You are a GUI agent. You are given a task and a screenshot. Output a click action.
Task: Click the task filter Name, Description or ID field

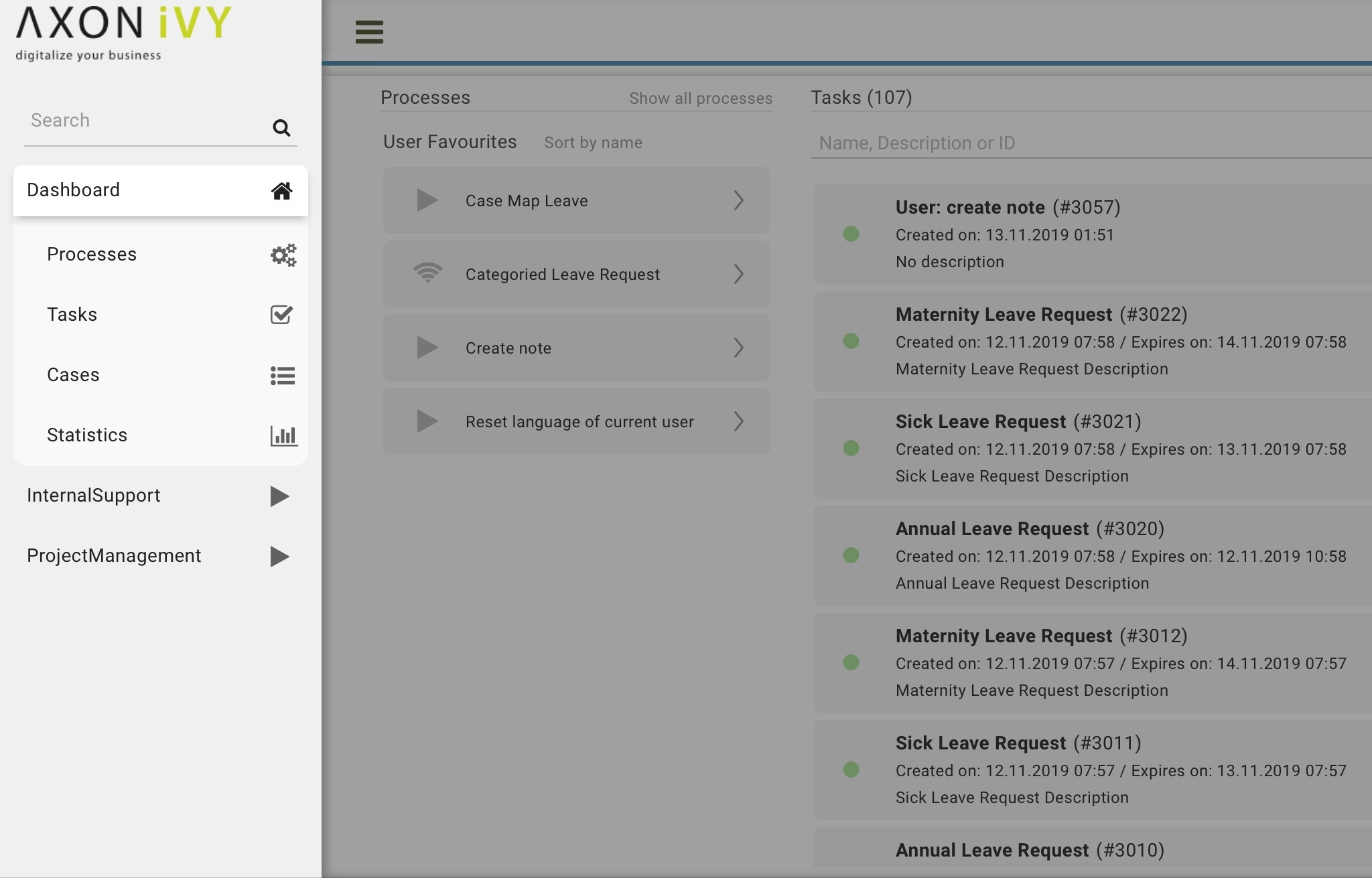(x=1091, y=143)
